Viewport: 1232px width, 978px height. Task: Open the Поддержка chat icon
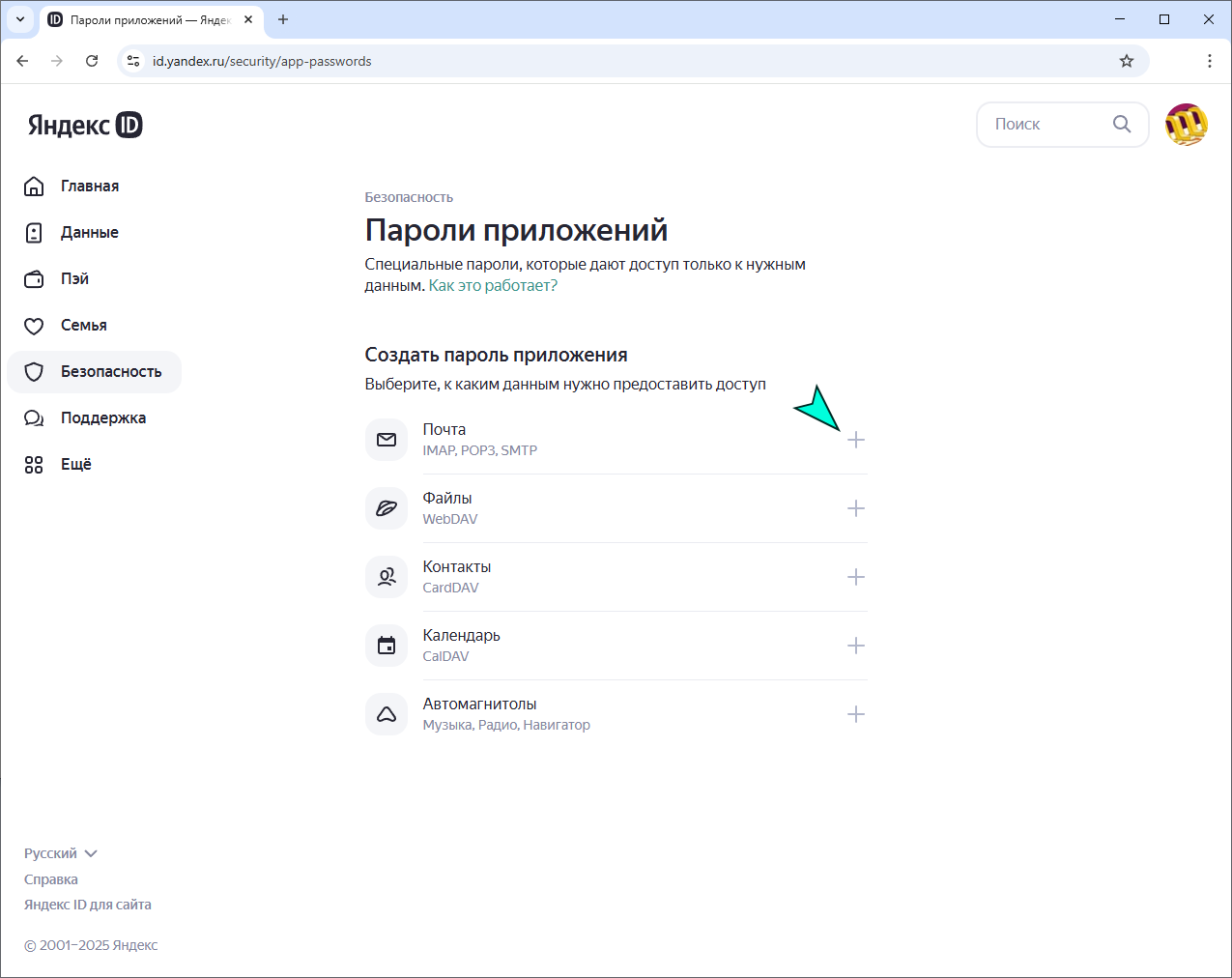point(35,417)
